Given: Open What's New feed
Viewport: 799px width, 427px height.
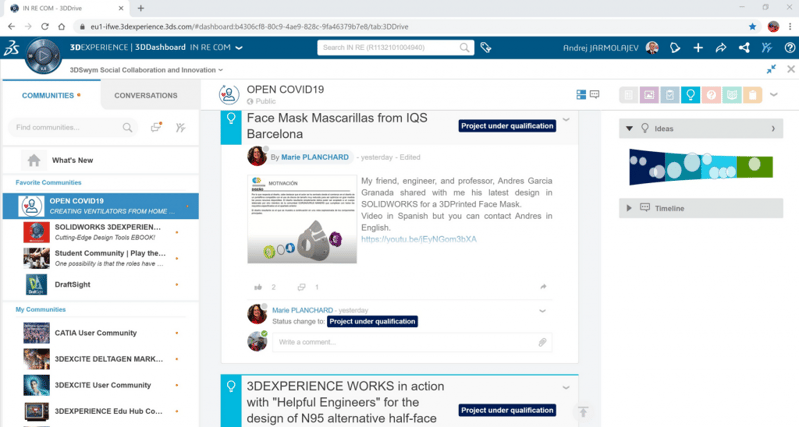Looking at the screenshot, I should tap(100, 160).
